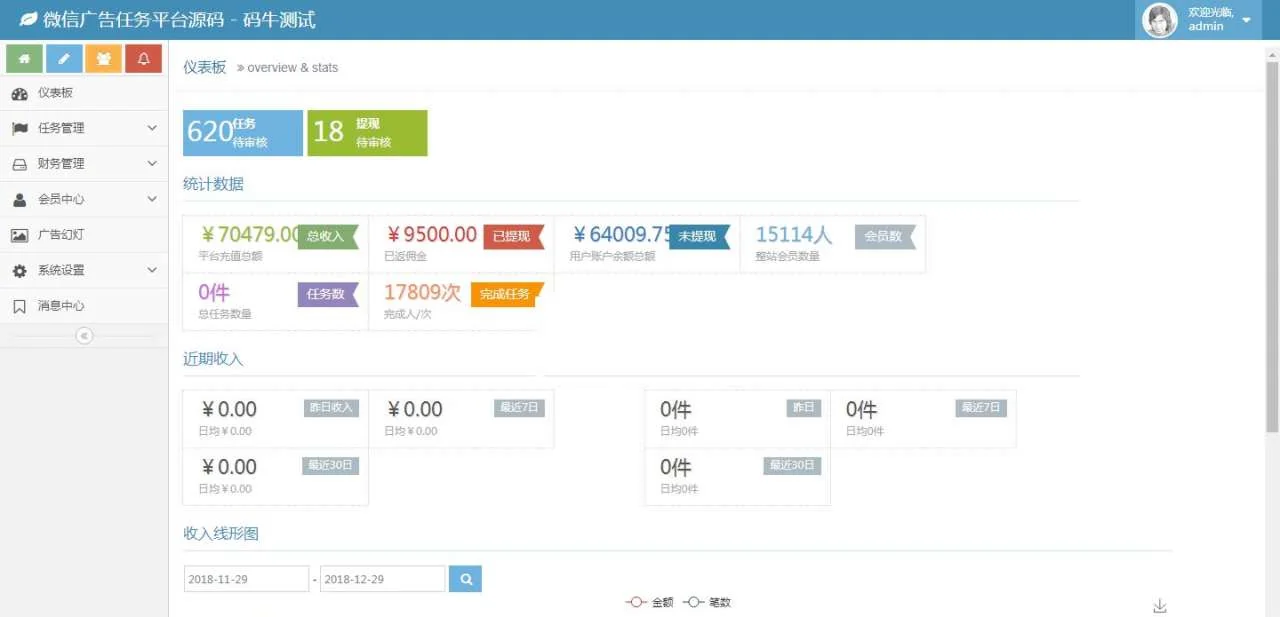Click the start date field 2018-11-29
Viewport: 1280px width, 617px height.
coord(246,579)
